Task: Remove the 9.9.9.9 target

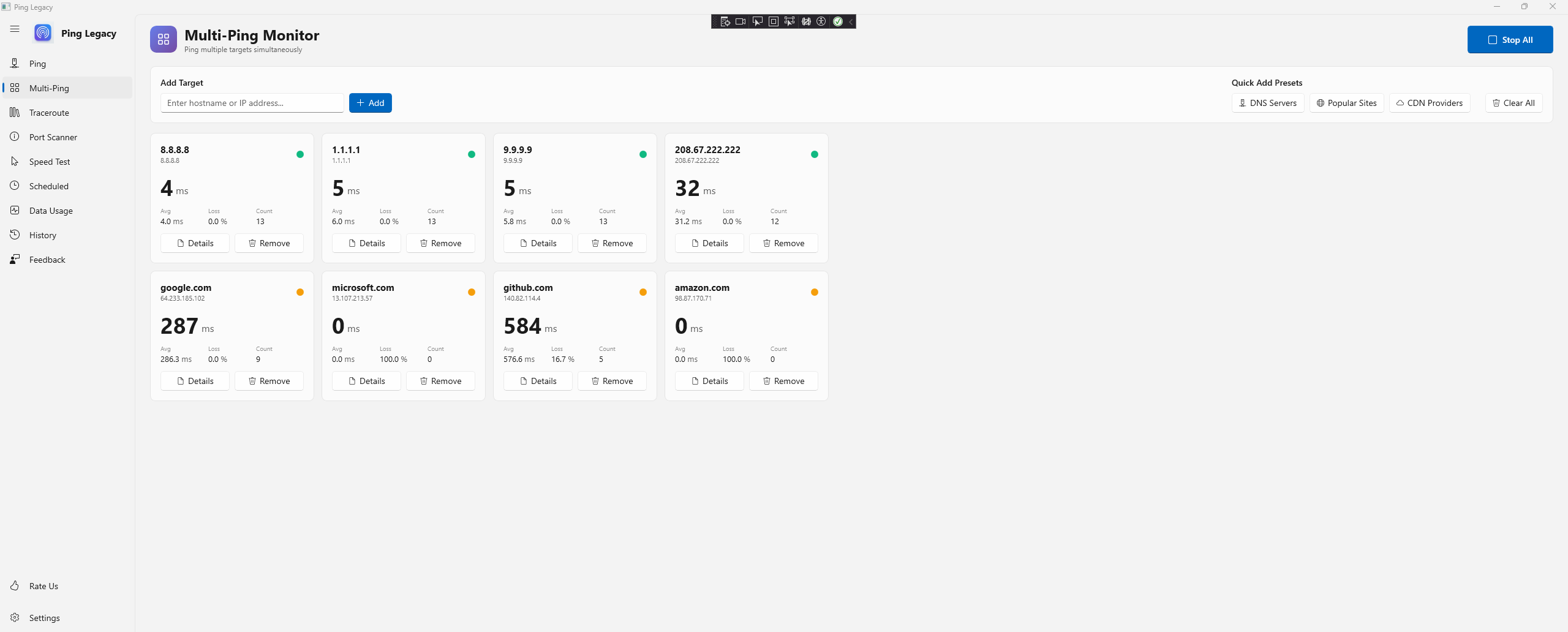Action: 612,243
